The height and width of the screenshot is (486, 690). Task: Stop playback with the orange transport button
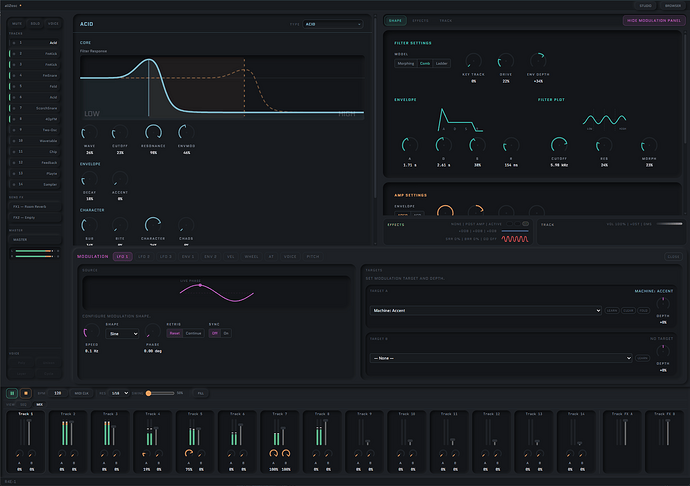pos(26,393)
